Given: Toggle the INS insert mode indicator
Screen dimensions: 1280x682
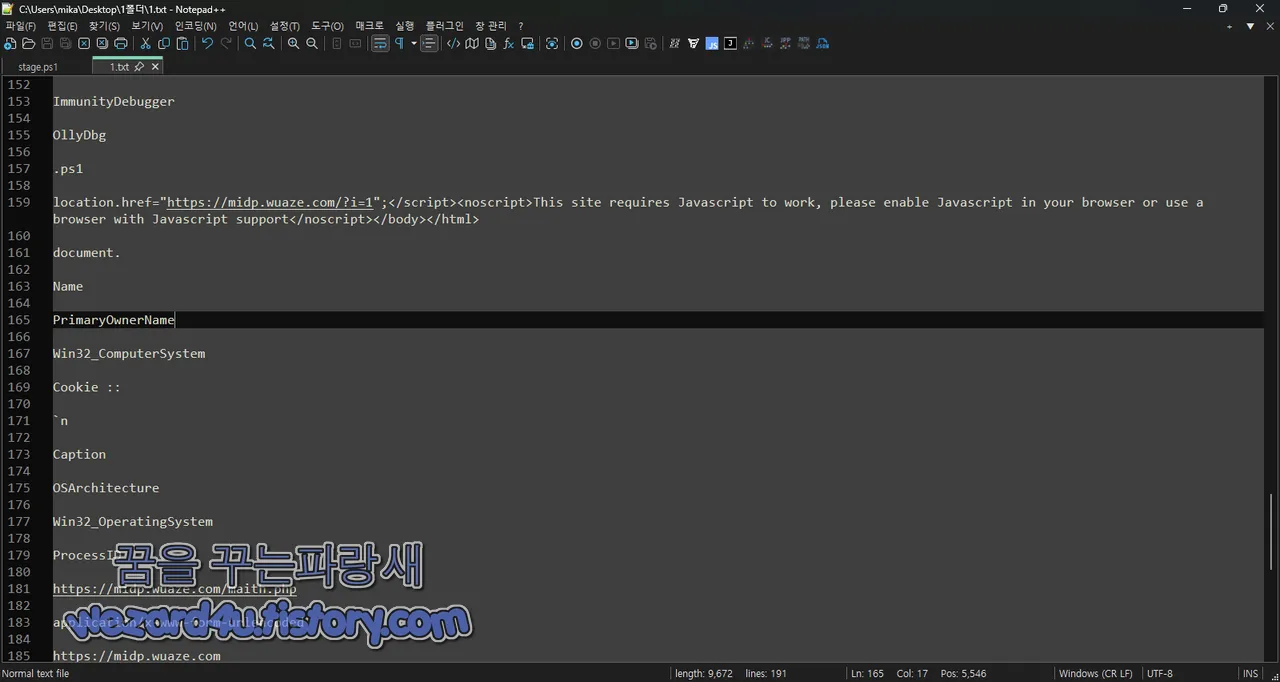Looking at the screenshot, I should click(1250, 674).
